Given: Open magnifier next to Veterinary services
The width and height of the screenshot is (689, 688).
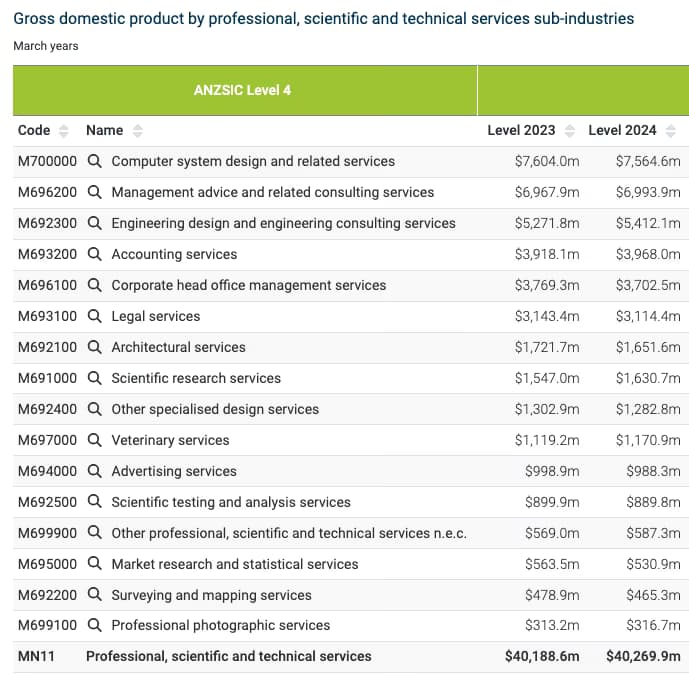Looking at the screenshot, I should tap(95, 440).
